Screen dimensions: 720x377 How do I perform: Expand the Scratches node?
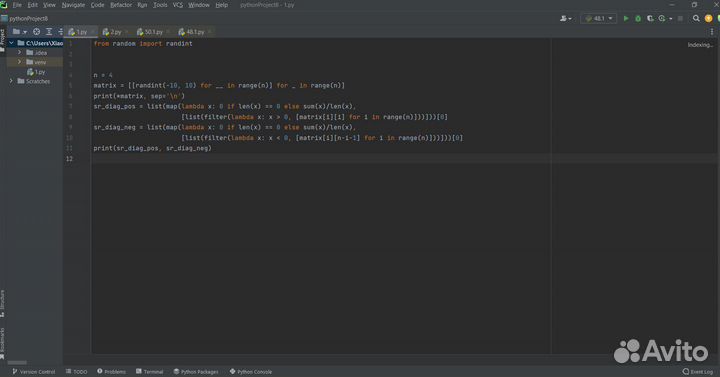click(x=11, y=81)
